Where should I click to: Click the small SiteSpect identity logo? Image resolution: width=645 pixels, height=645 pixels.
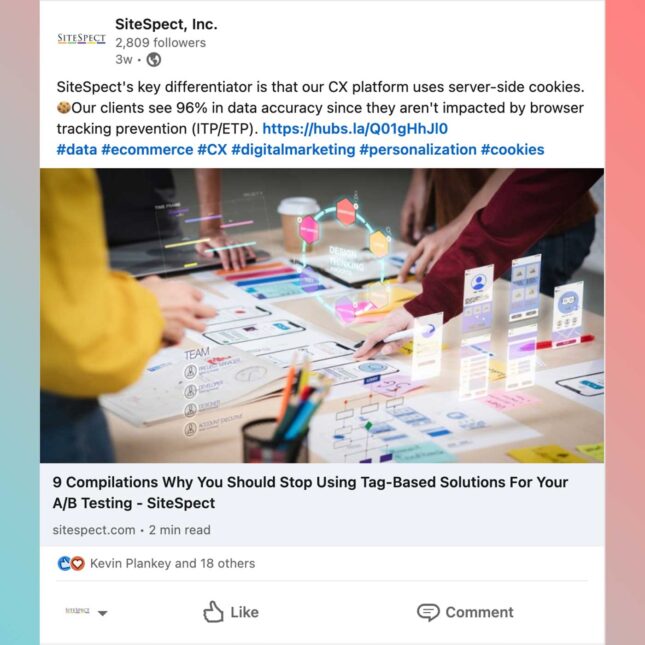[x=77, y=611]
